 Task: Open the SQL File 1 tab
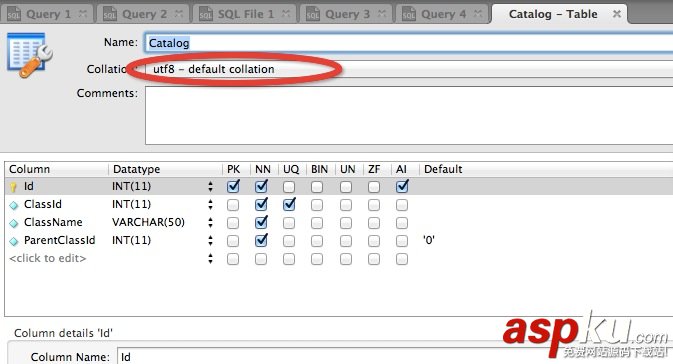(244, 14)
